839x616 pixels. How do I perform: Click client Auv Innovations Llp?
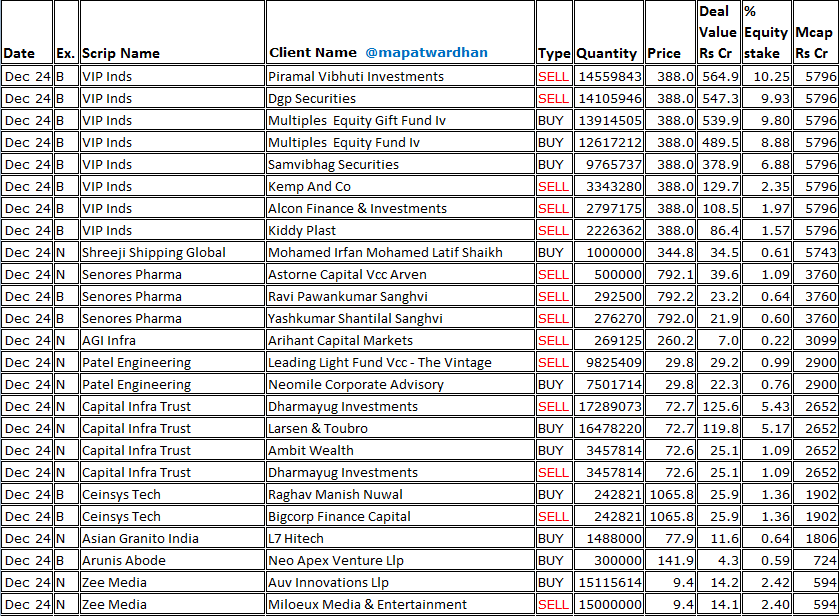(329, 582)
